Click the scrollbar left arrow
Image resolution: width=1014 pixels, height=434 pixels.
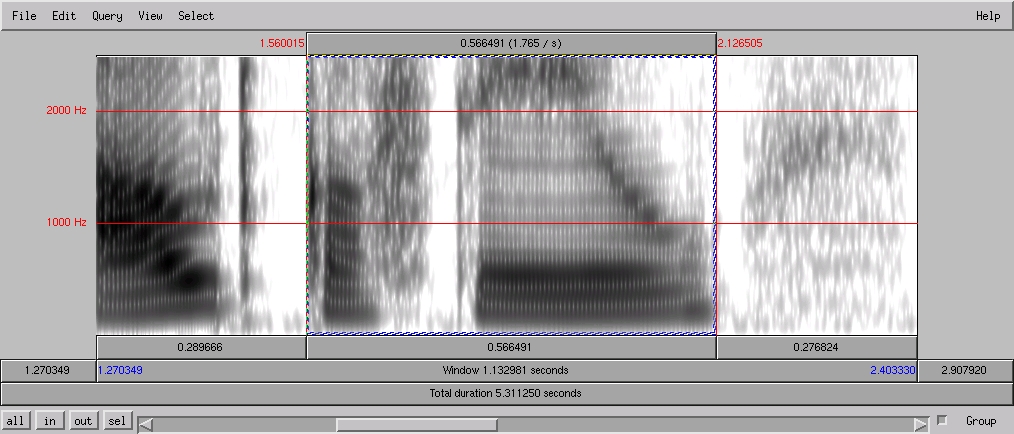146,425
